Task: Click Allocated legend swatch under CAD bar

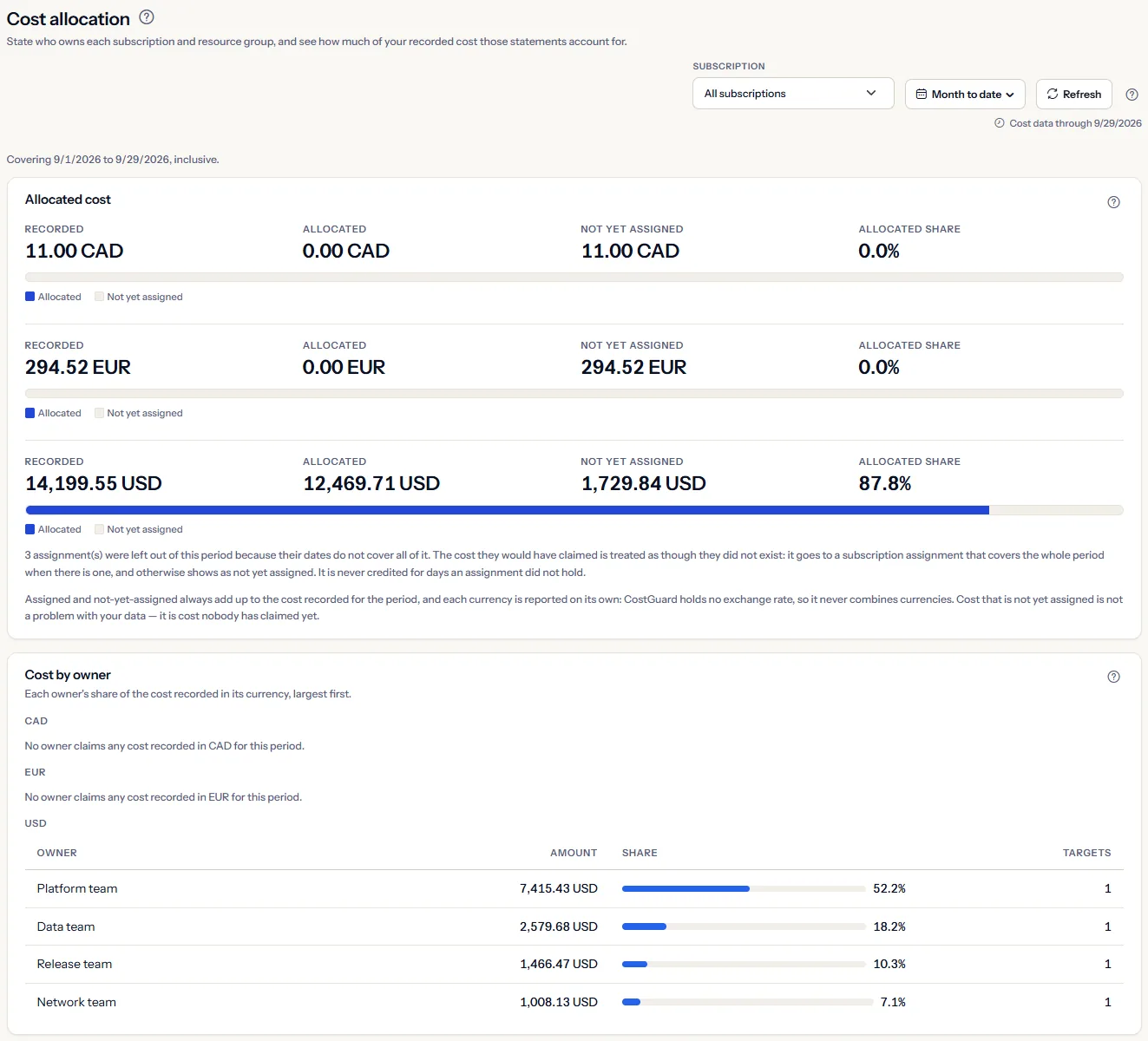Action: coord(30,297)
